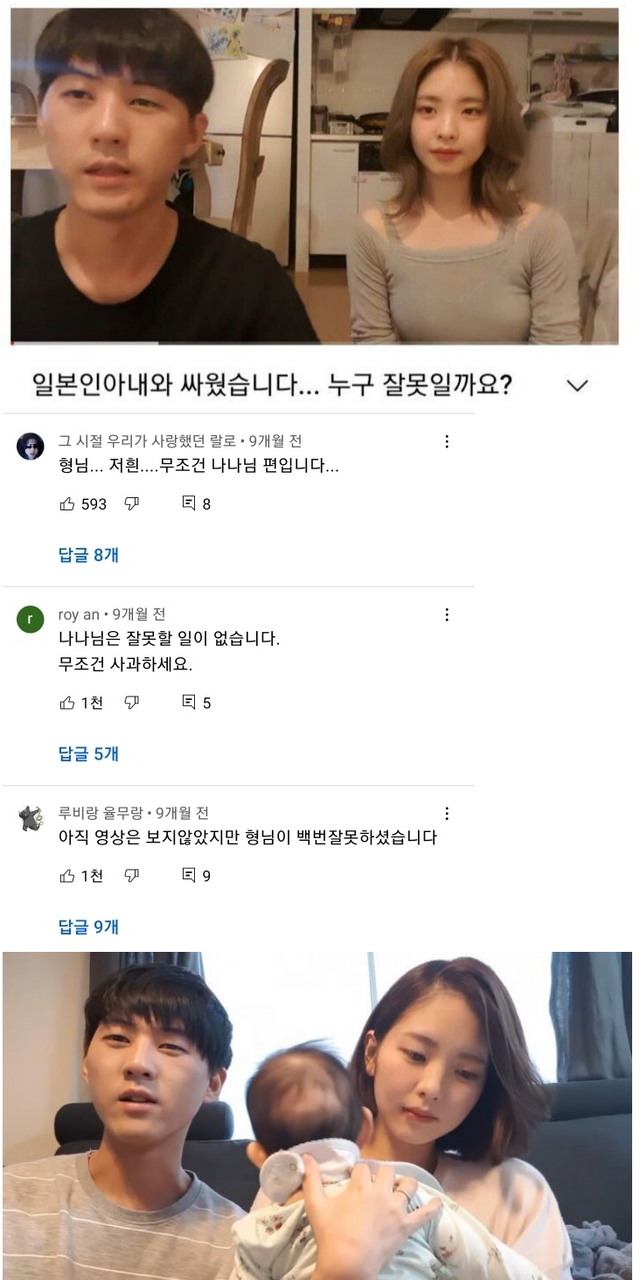Open more options for first comment
The width and height of the screenshot is (640, 1280).
click(x=447, y=442)
